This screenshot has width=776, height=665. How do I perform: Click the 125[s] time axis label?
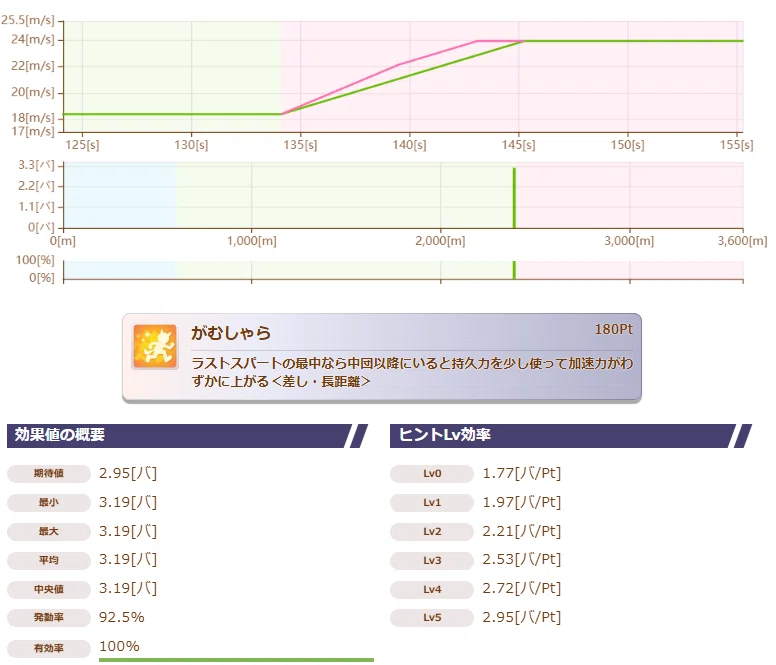coord(82,145)
